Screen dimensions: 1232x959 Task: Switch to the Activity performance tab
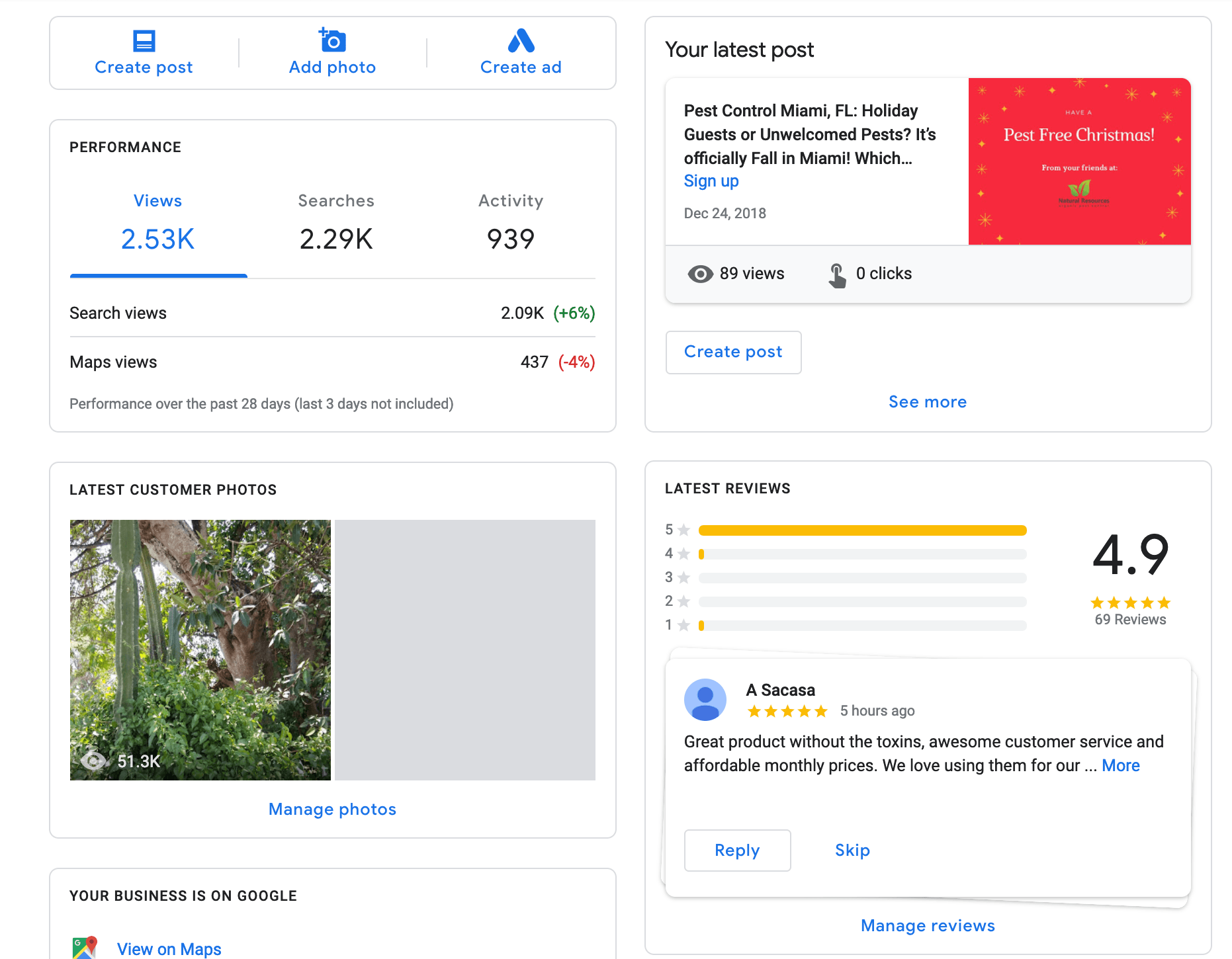(511, 224)
